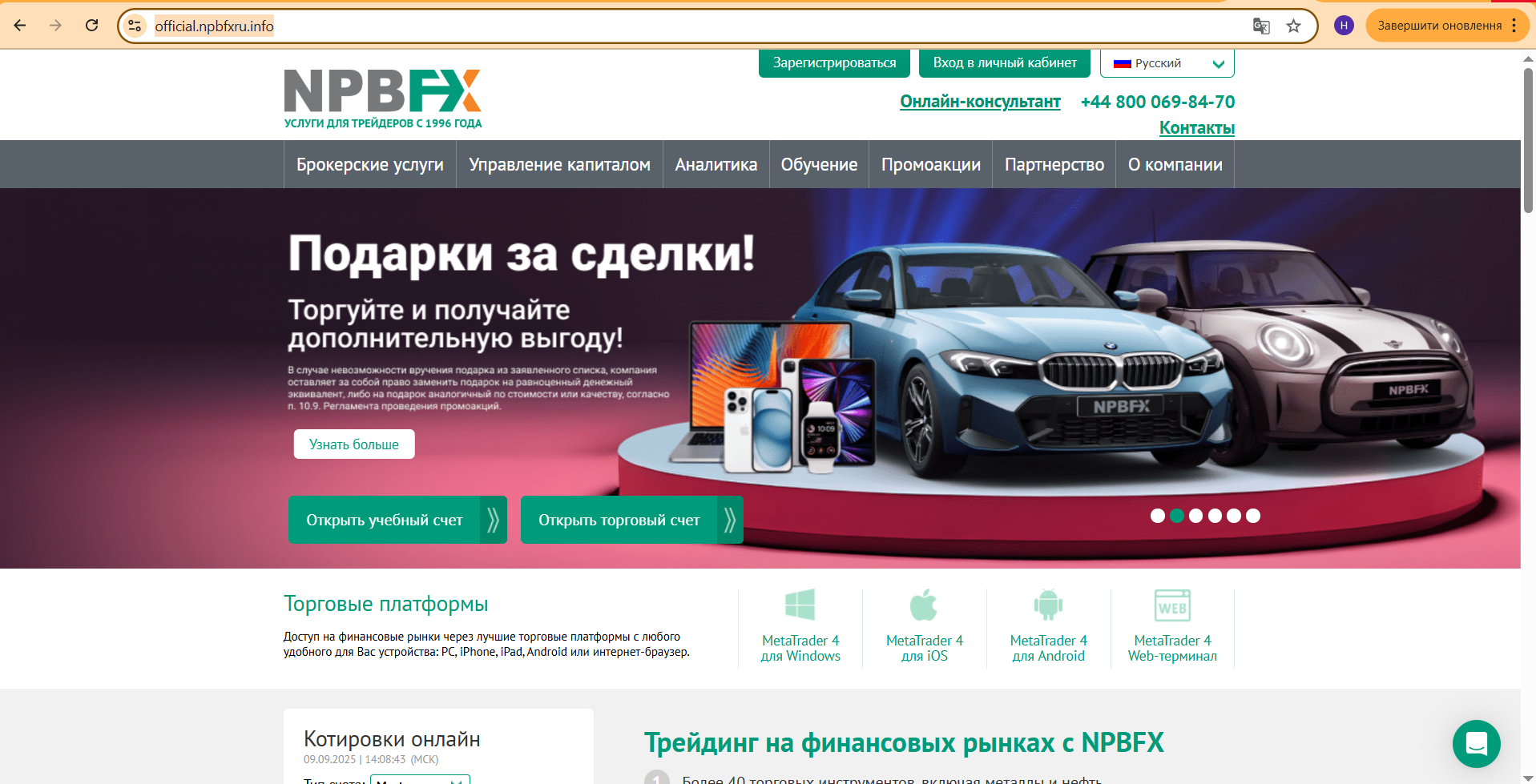Screen dimensions: 1536x784
Task: Open MetaTrader 4 for iOS apple icon
Action: [x=924, y=605]
